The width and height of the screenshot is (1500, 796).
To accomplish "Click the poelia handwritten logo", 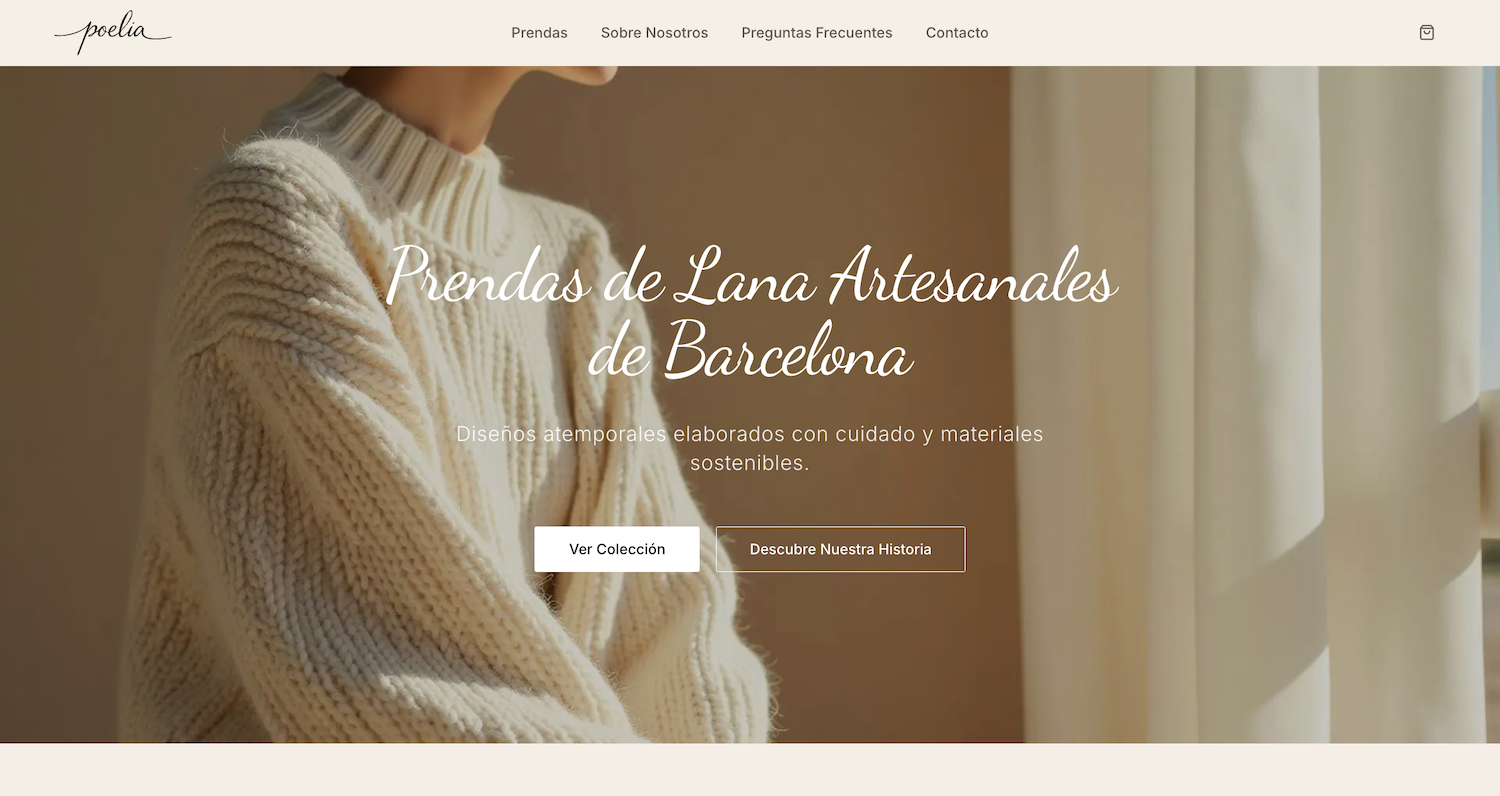I will tap(113, 33).
